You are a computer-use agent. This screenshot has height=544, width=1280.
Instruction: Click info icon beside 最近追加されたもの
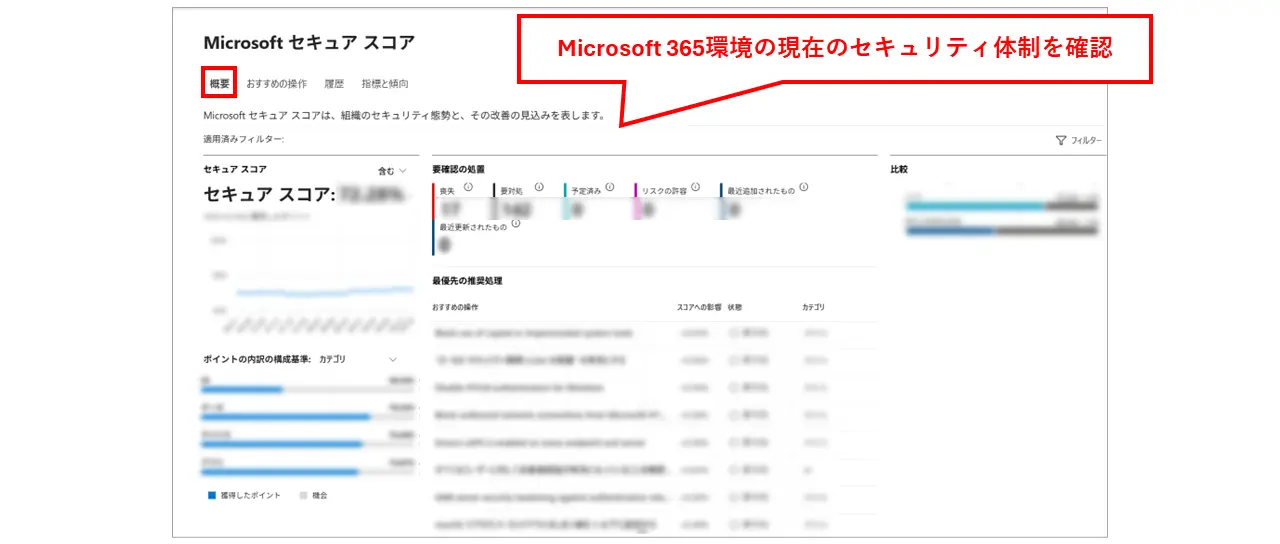tap(803, 187)
